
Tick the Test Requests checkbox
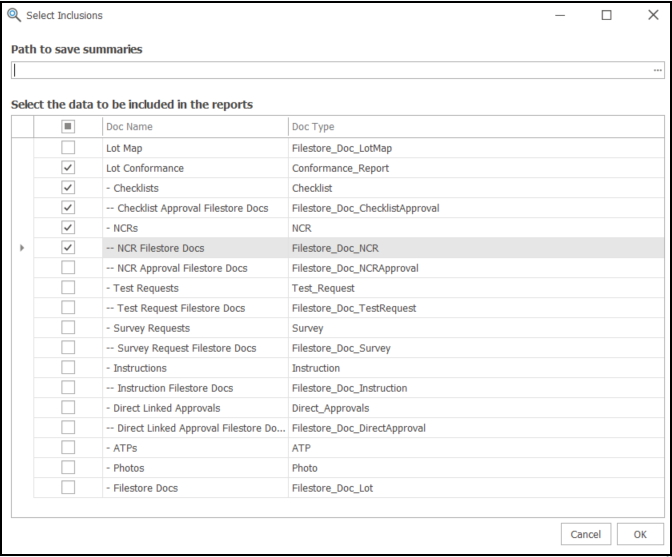coord(68,288)
